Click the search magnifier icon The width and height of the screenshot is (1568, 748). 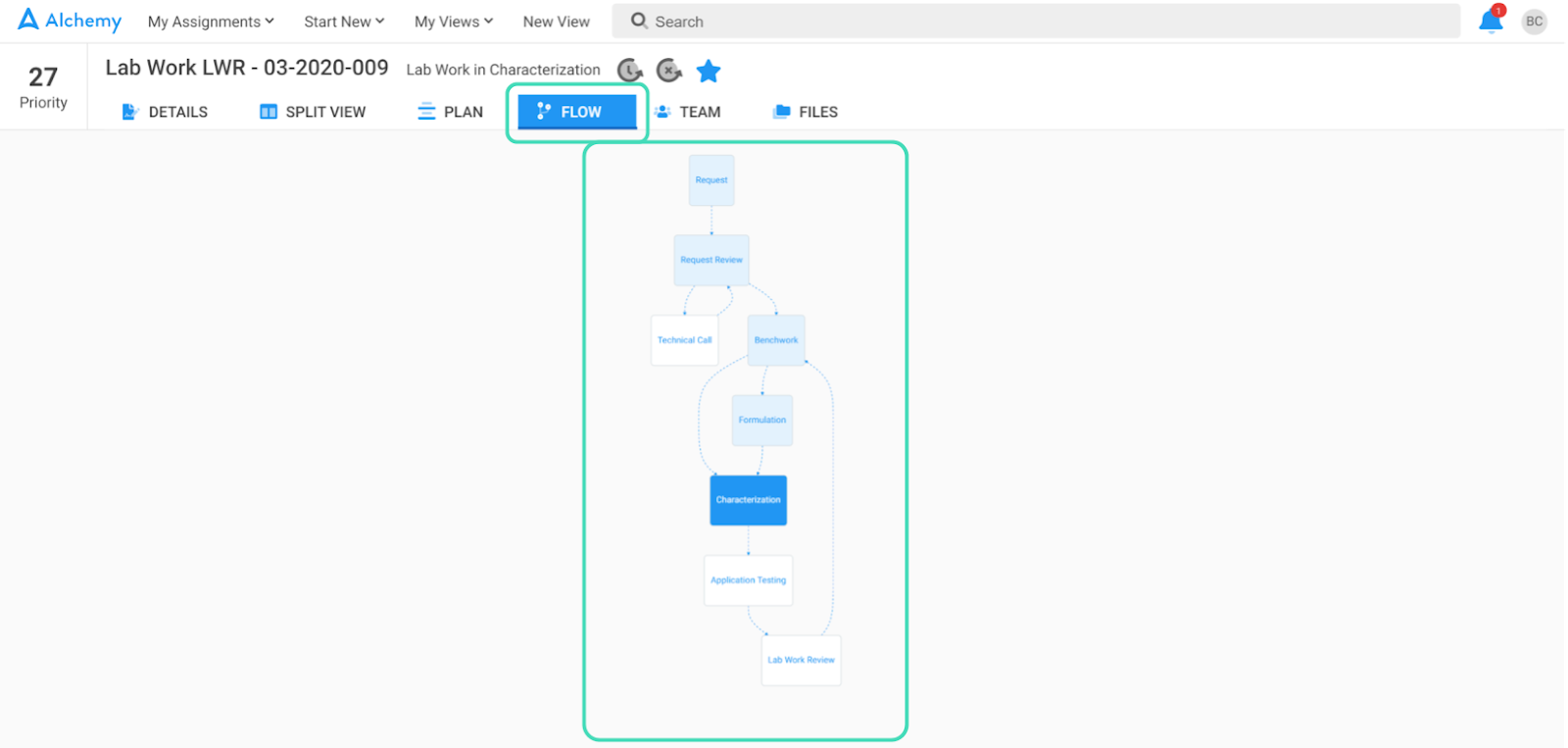pos(639,21)
